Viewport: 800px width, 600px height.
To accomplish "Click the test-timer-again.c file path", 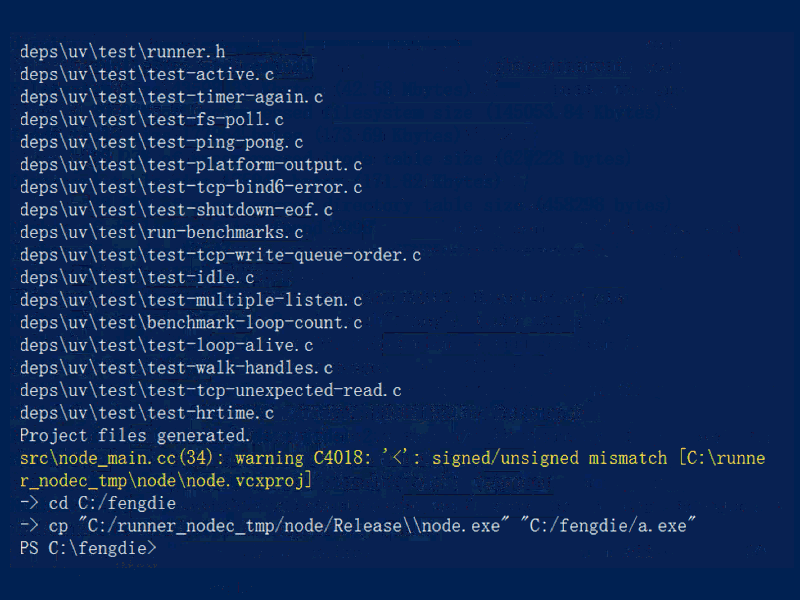I will click(x=171, y=97).
